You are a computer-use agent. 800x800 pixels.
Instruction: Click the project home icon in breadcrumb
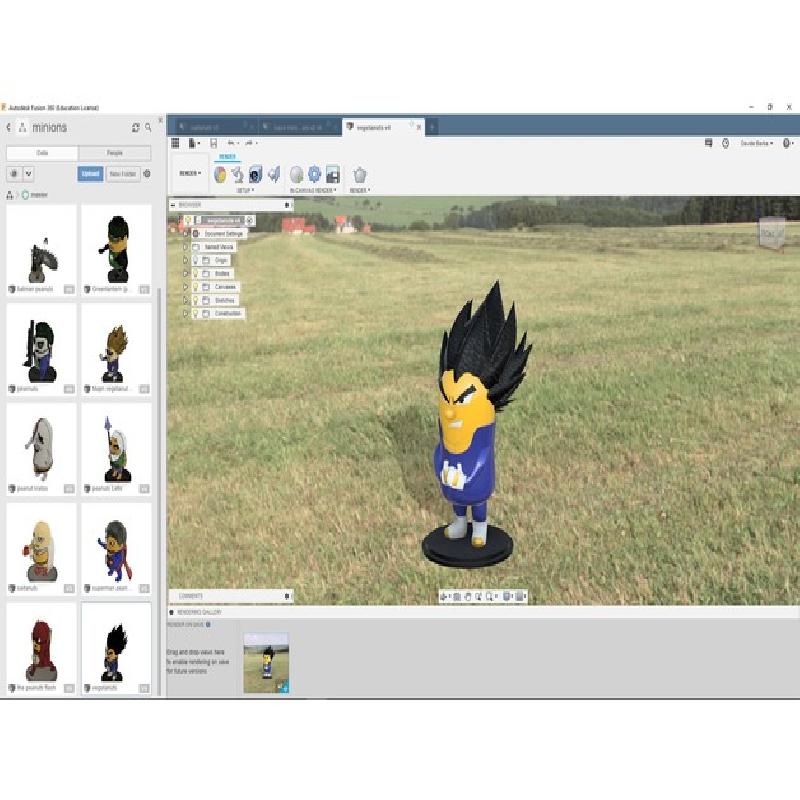(x=9, y=195)
